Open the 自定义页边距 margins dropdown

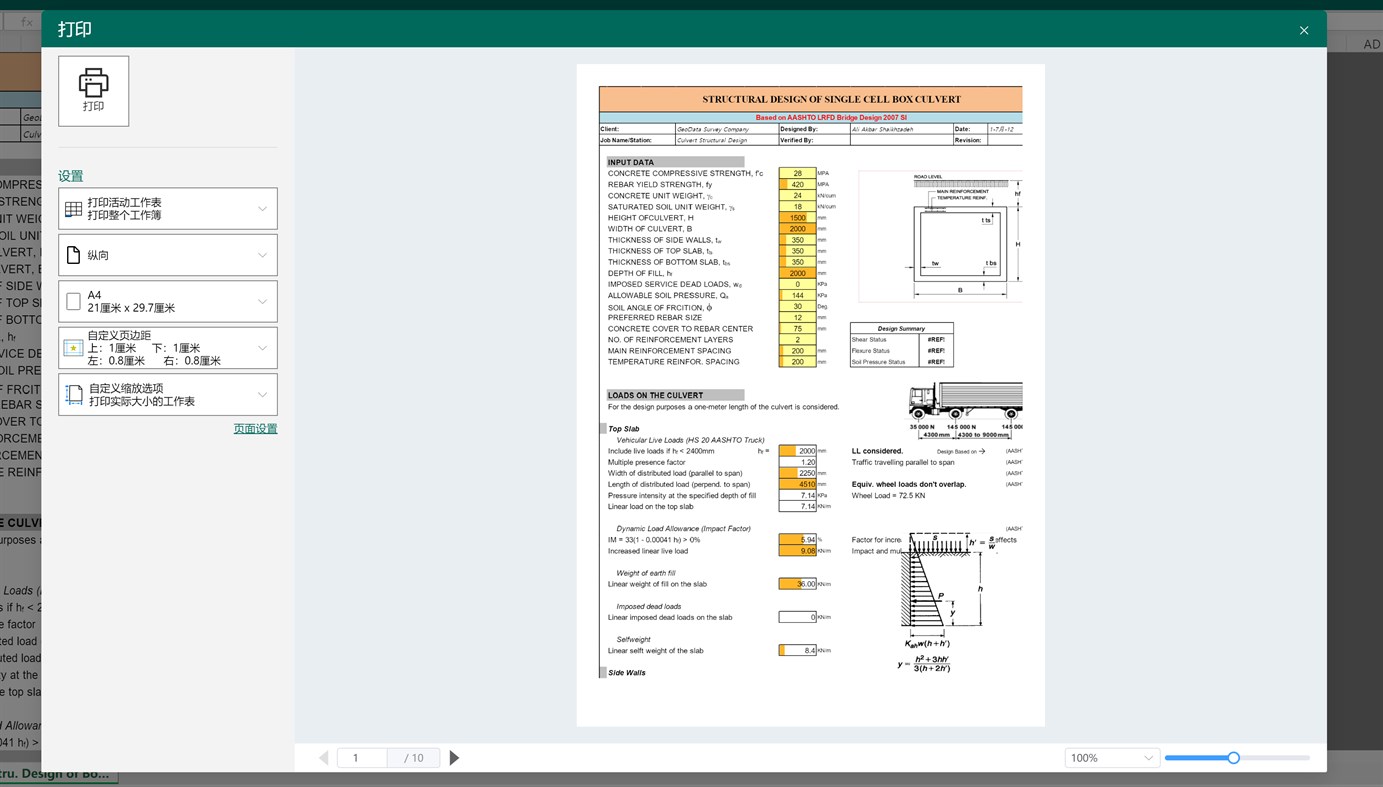(x=260, y=347)
